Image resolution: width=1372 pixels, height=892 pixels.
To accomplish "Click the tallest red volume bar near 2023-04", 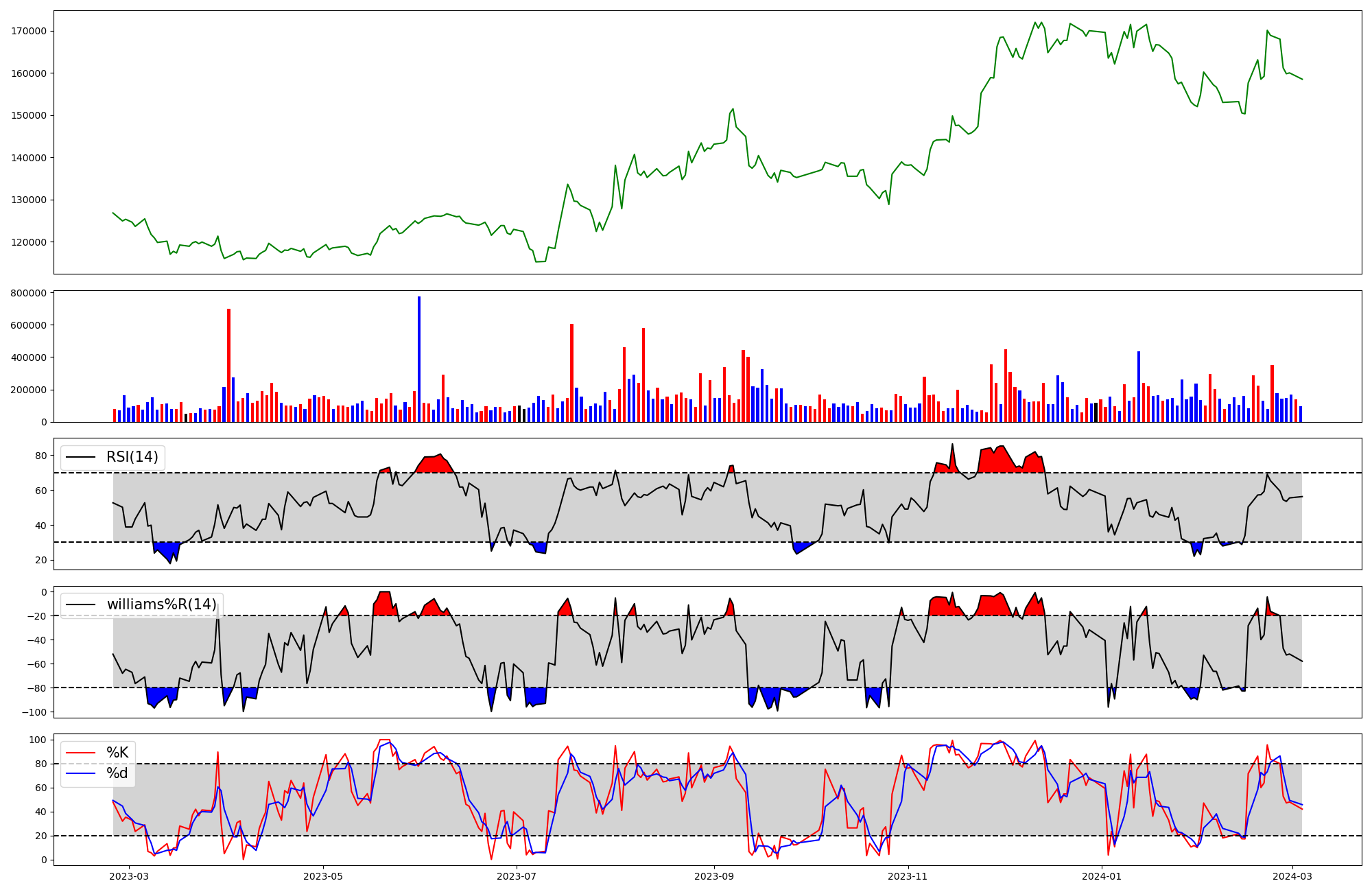I will tap(228, 365).
